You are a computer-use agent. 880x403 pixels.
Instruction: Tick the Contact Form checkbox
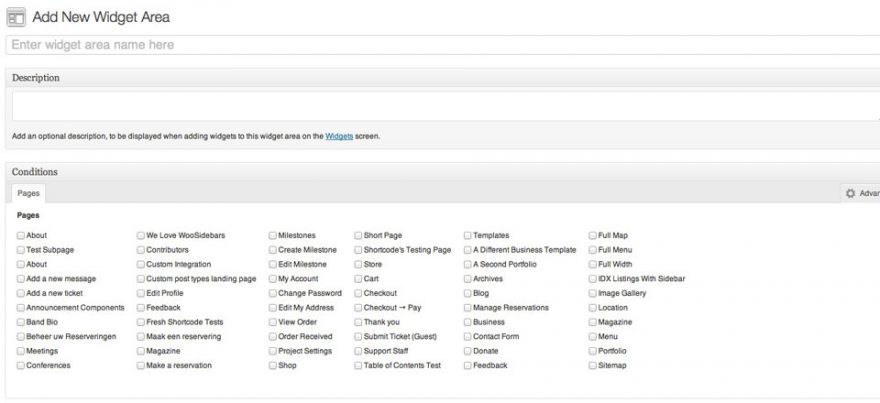coord(468,337)
